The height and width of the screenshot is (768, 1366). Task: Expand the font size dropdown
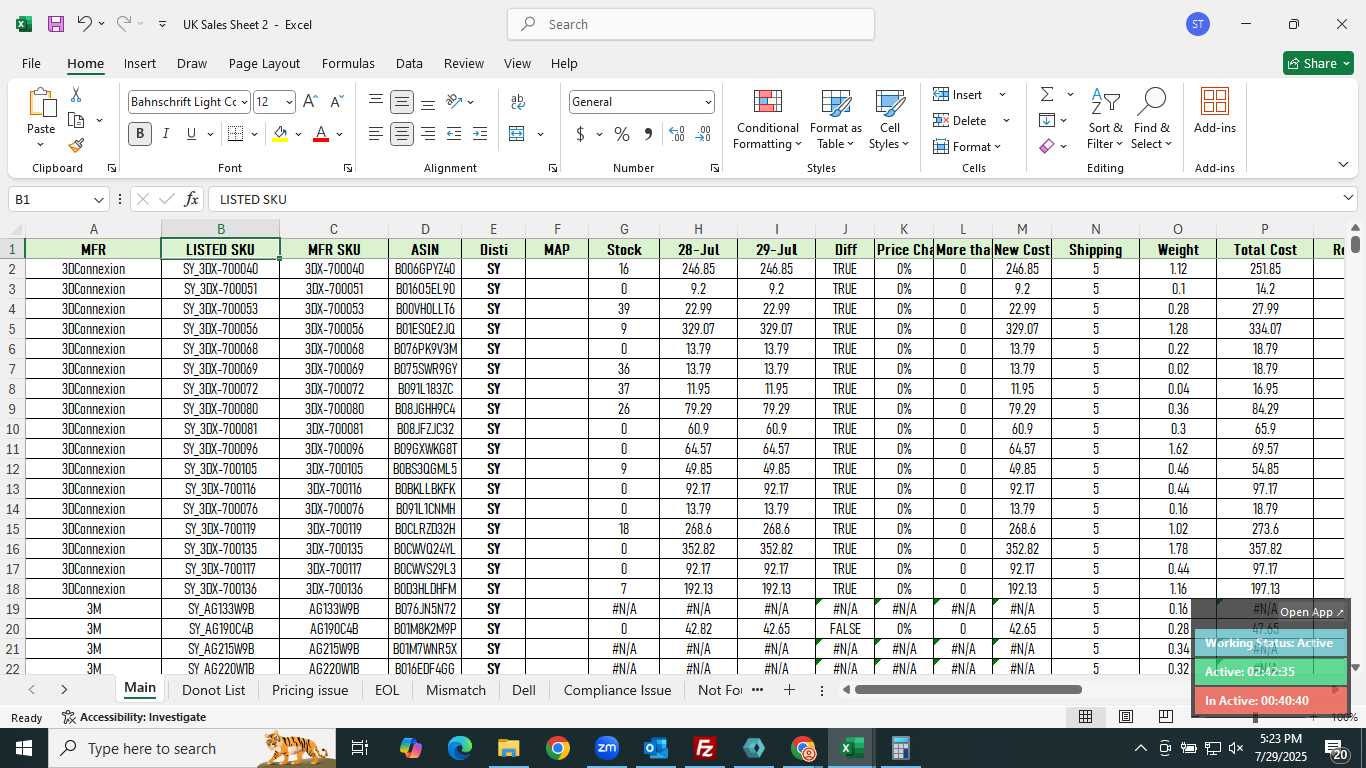click(x=289, y=102)
